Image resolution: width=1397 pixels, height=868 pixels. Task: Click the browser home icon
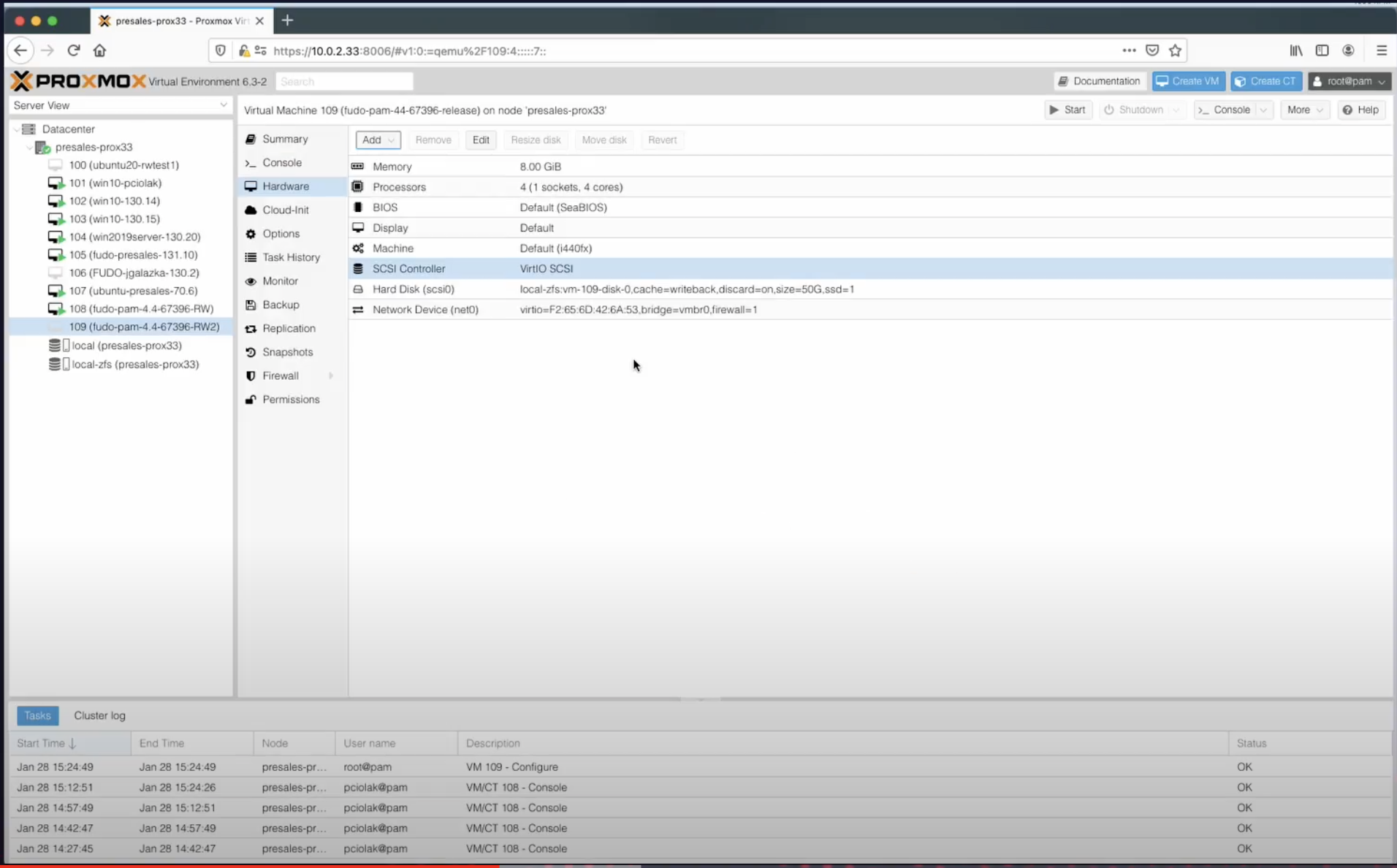coord(99,50)
